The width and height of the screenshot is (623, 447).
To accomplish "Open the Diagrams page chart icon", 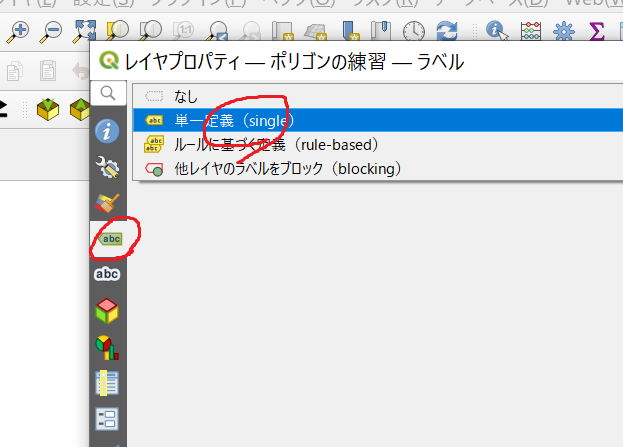I will pyautogui.click(x=107, y=348).
